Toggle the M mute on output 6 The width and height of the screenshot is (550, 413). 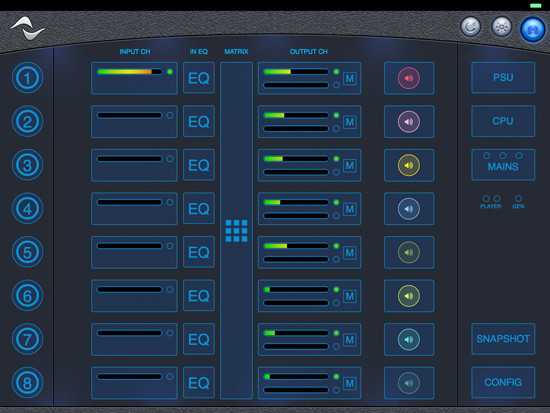(x=350, y=296)
